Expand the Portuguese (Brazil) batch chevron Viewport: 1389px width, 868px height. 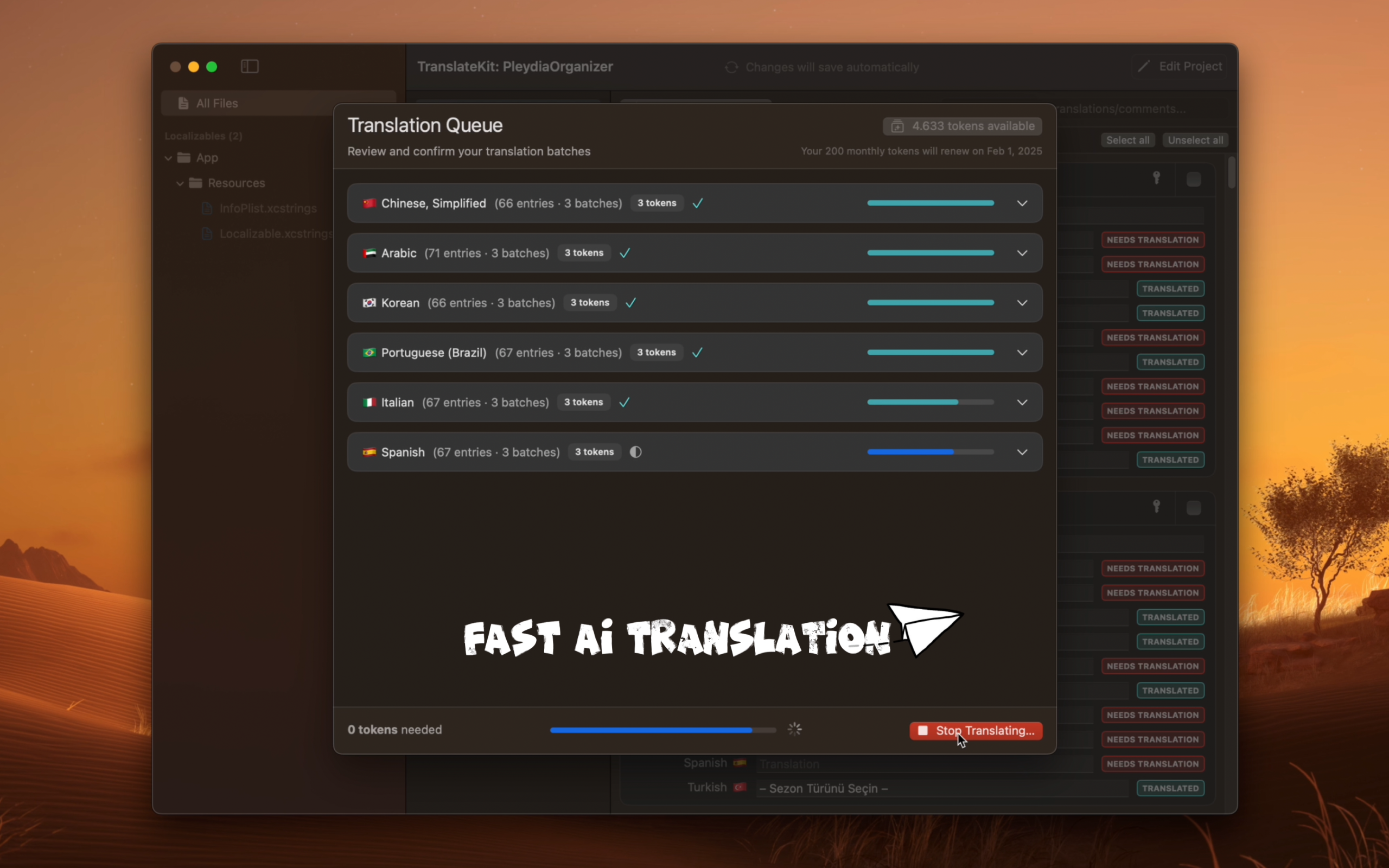[1022, 353]
